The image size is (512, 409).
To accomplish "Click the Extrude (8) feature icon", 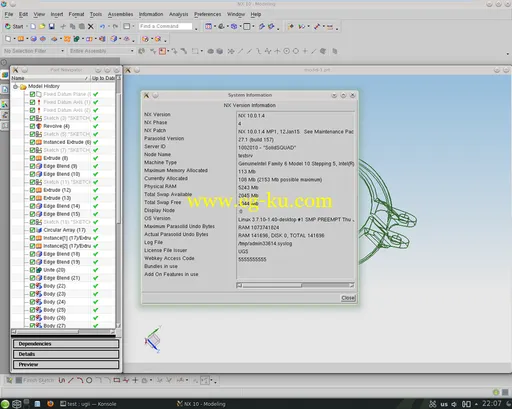I will coord(39,158).
